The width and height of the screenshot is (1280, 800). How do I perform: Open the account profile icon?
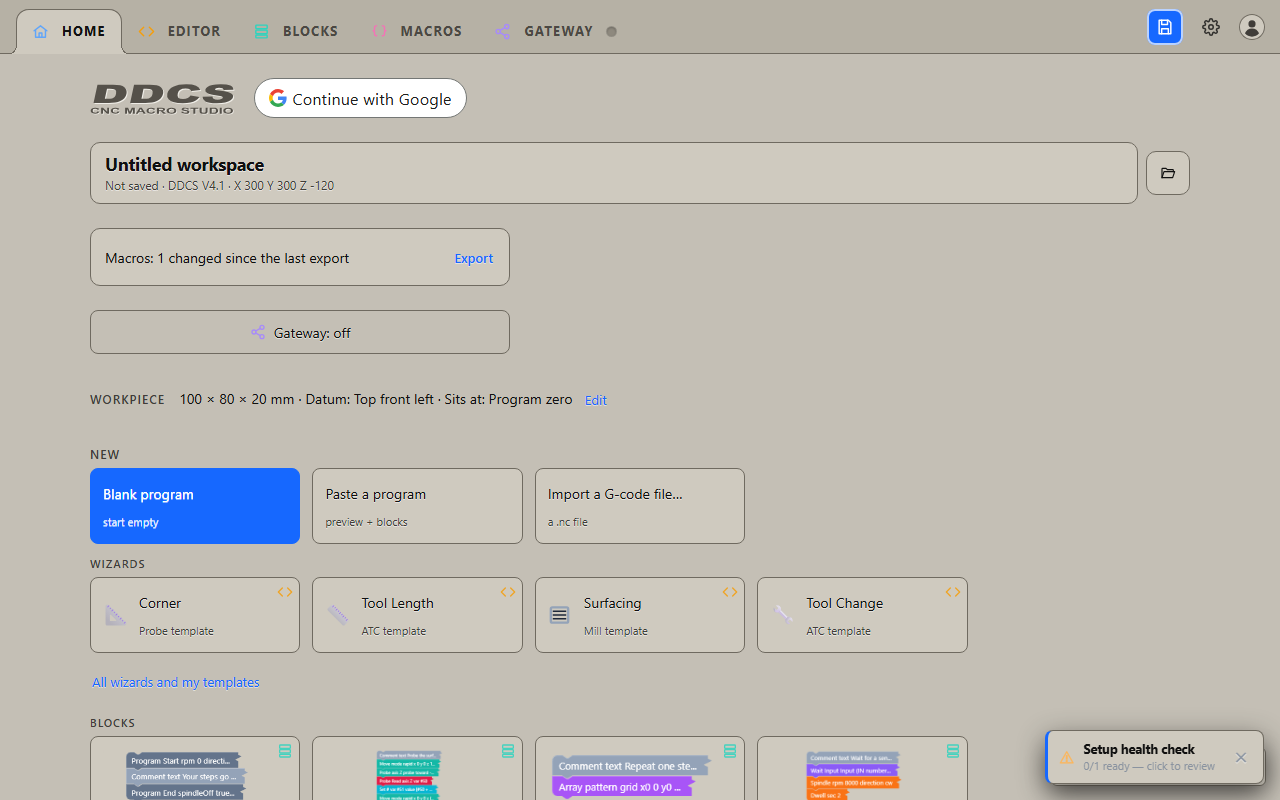1252,27
